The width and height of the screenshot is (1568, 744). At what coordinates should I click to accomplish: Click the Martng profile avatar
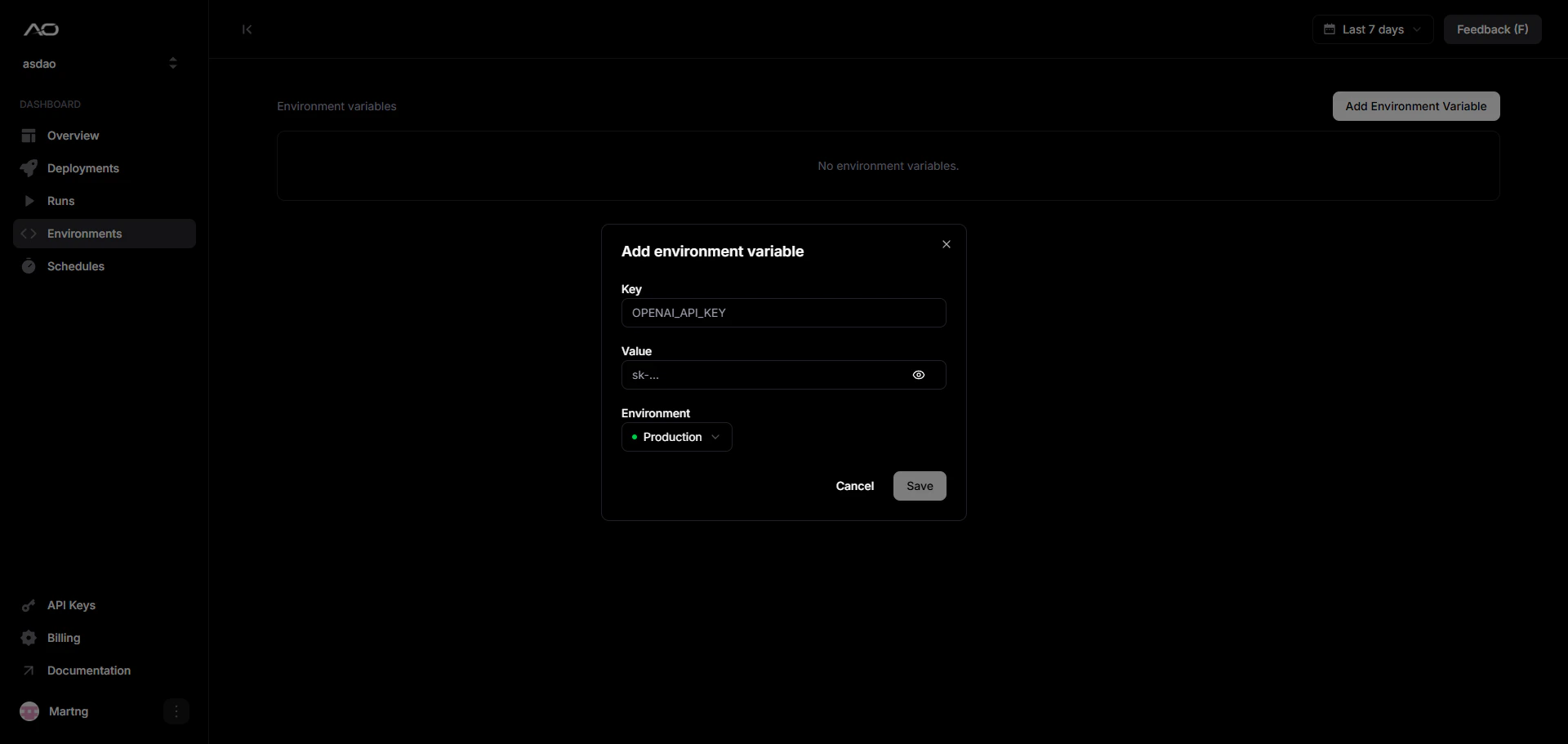(30, 711)
